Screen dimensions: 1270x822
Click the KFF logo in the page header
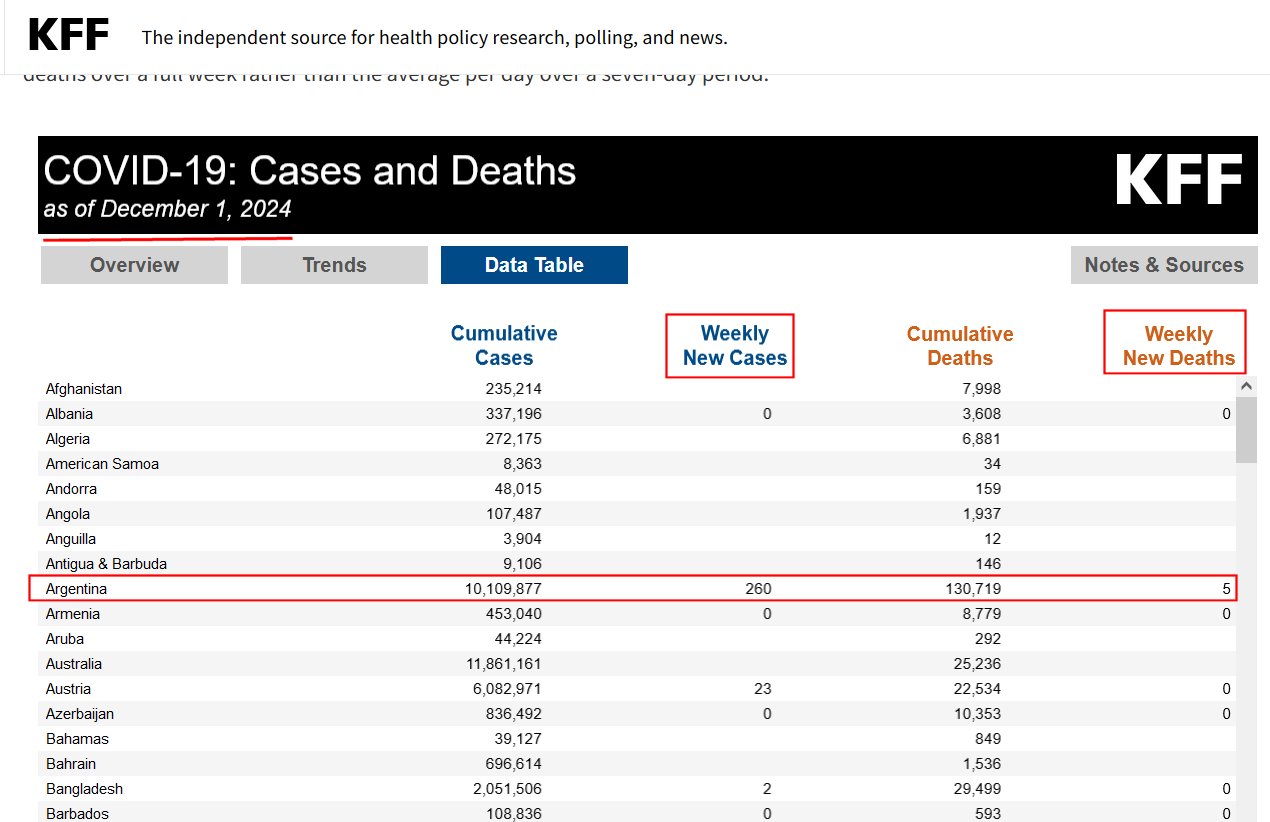[x=68, y=36]
